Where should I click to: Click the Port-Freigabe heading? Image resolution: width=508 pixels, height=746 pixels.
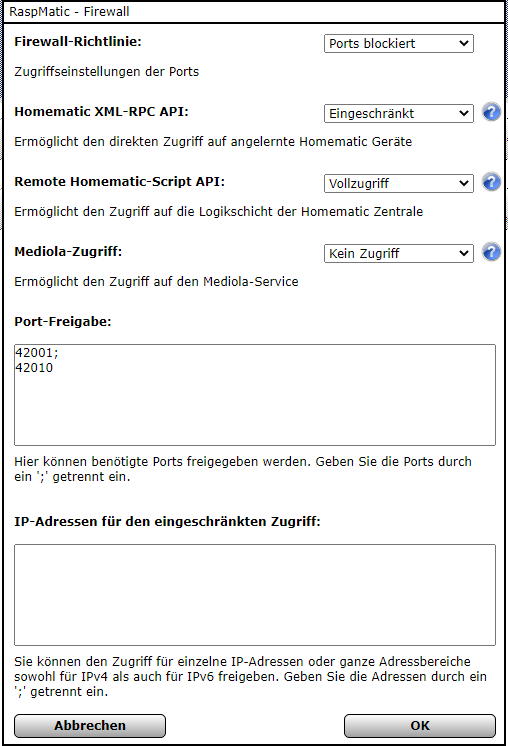63,322
